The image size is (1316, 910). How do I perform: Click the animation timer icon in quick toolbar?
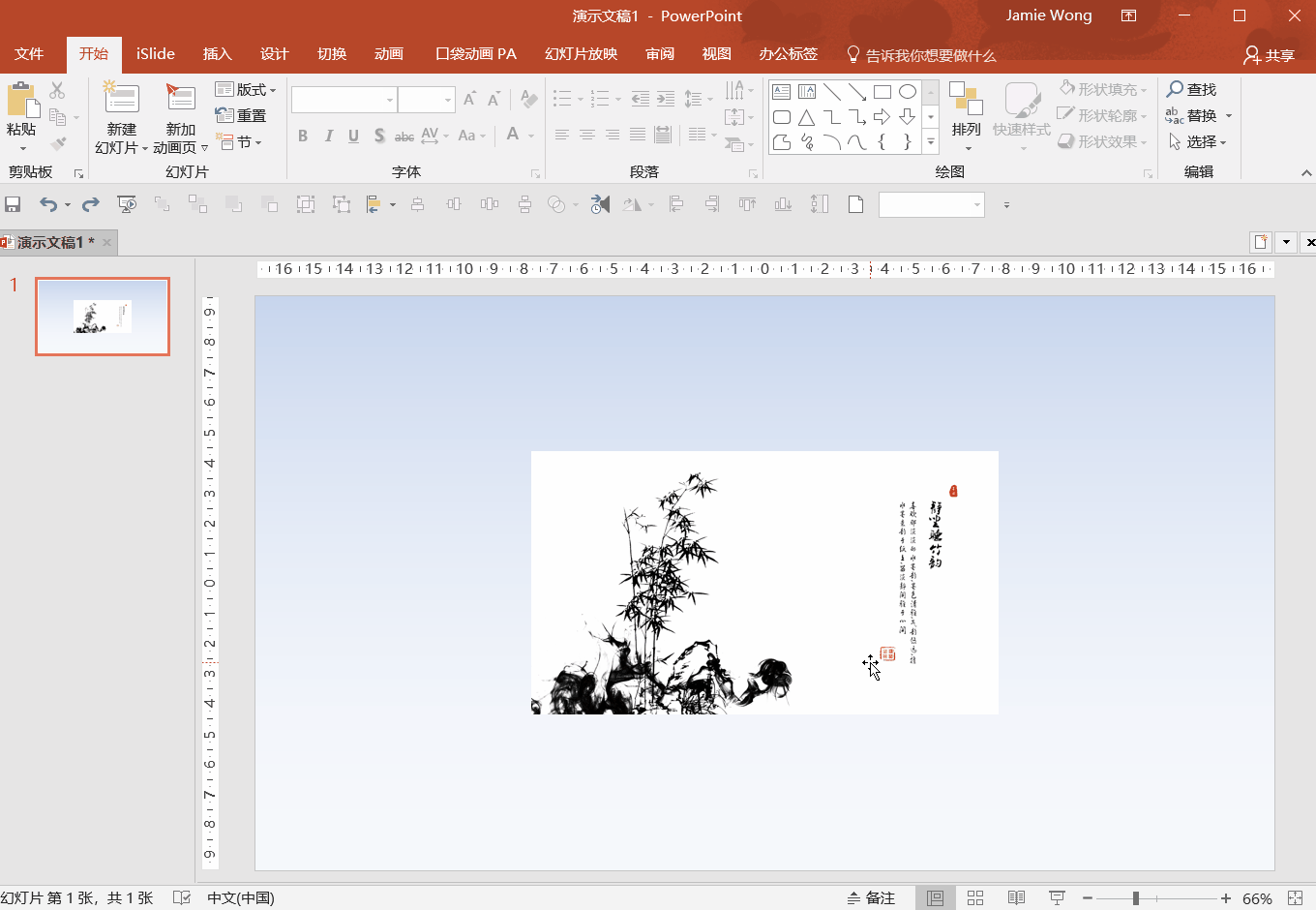click(x=600, y=204)
